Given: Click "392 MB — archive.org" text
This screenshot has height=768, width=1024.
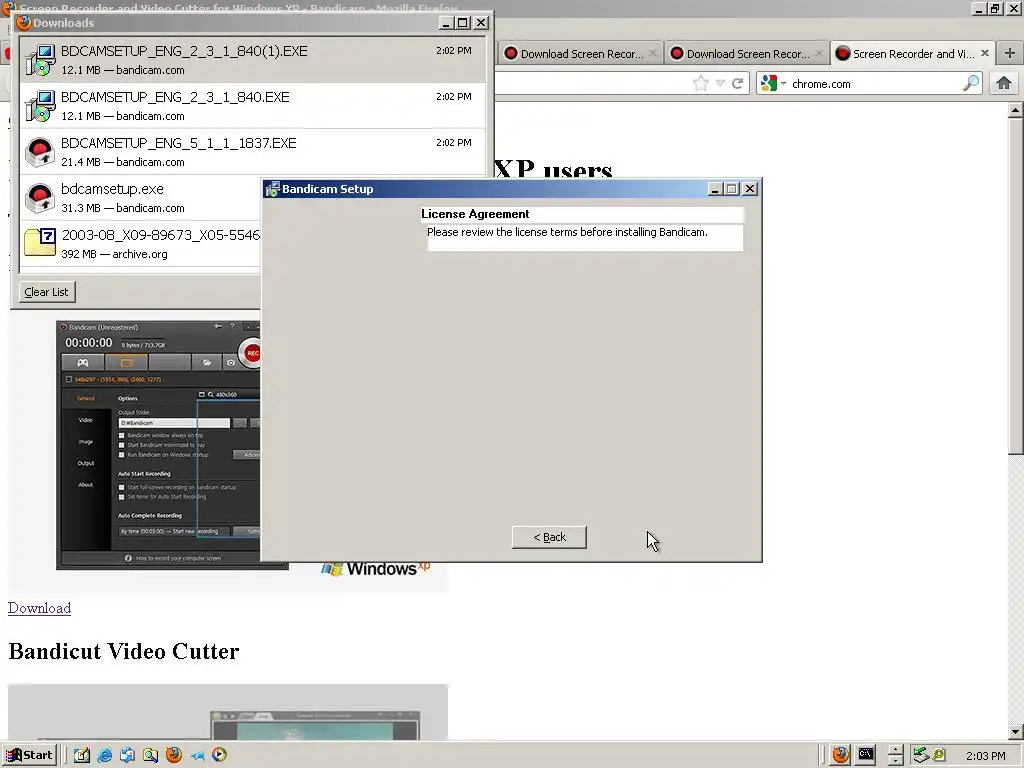Looking at the screenshot, I should point(114,254).
